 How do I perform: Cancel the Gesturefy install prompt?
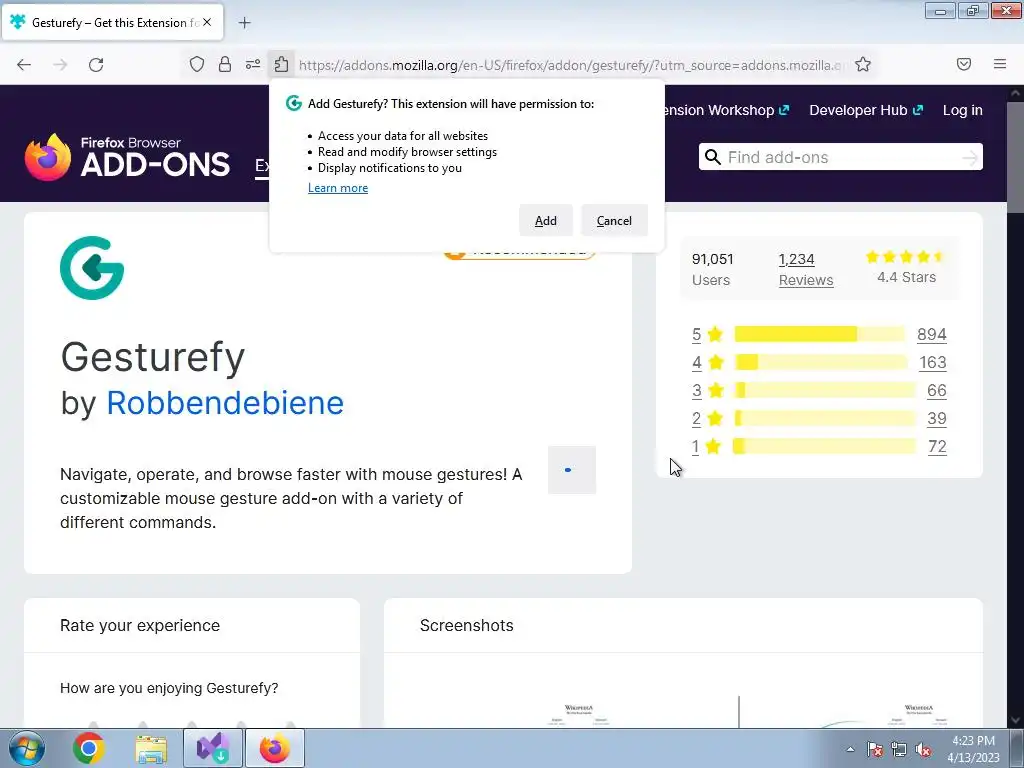[x=614, y=221]
